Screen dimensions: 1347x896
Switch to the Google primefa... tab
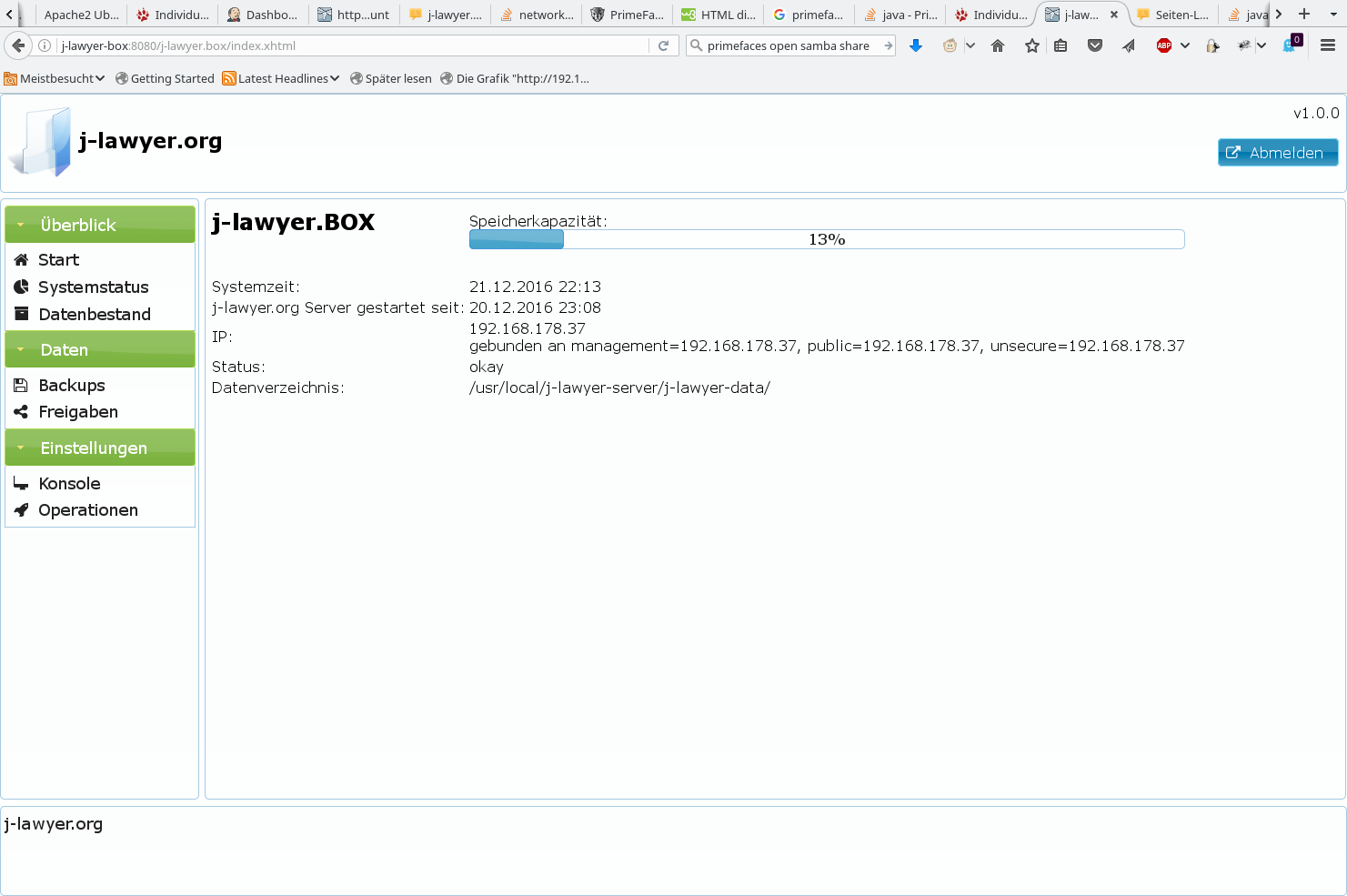(809, 15)
